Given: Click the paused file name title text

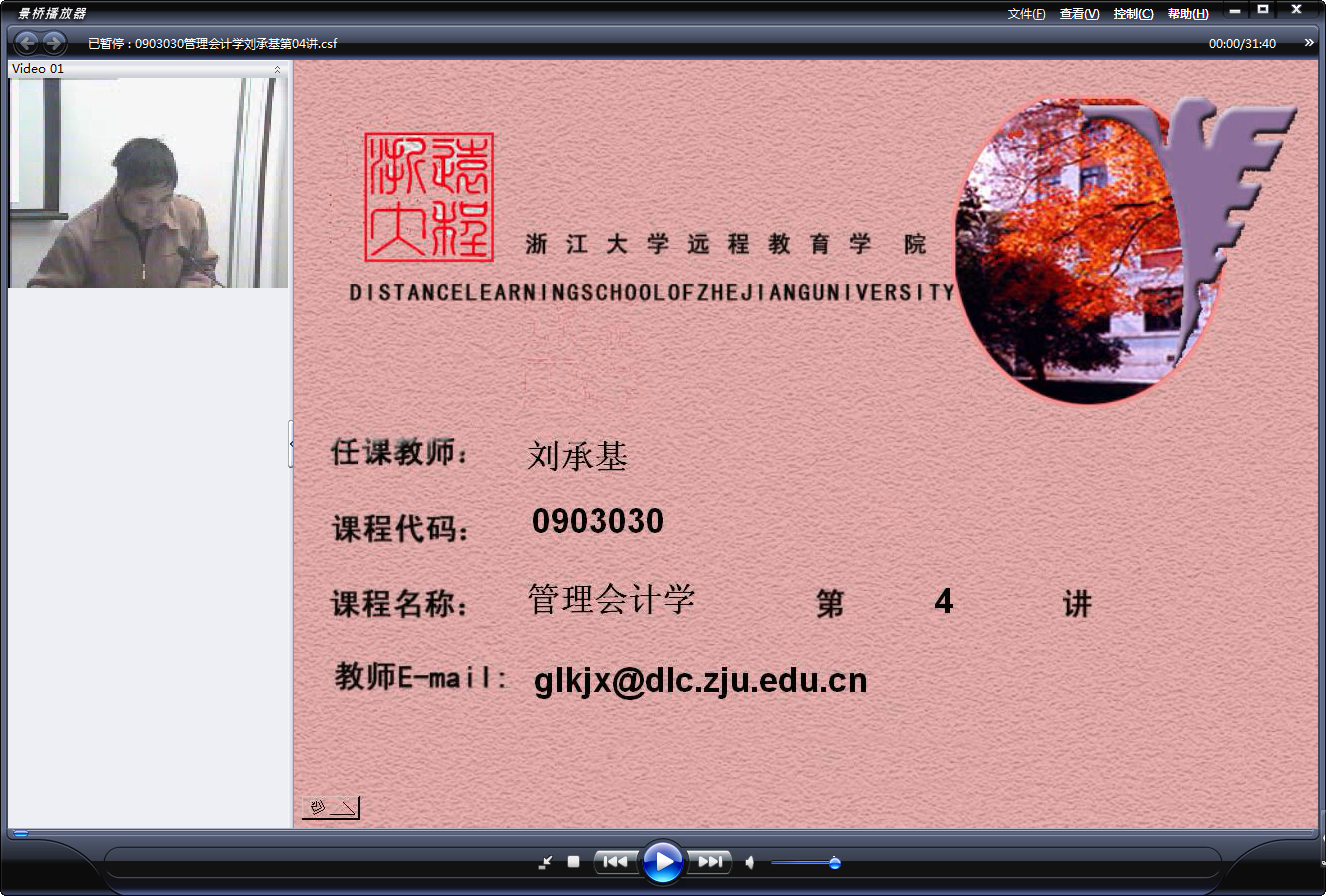Looking at the screenshot, I should (212, 44).
